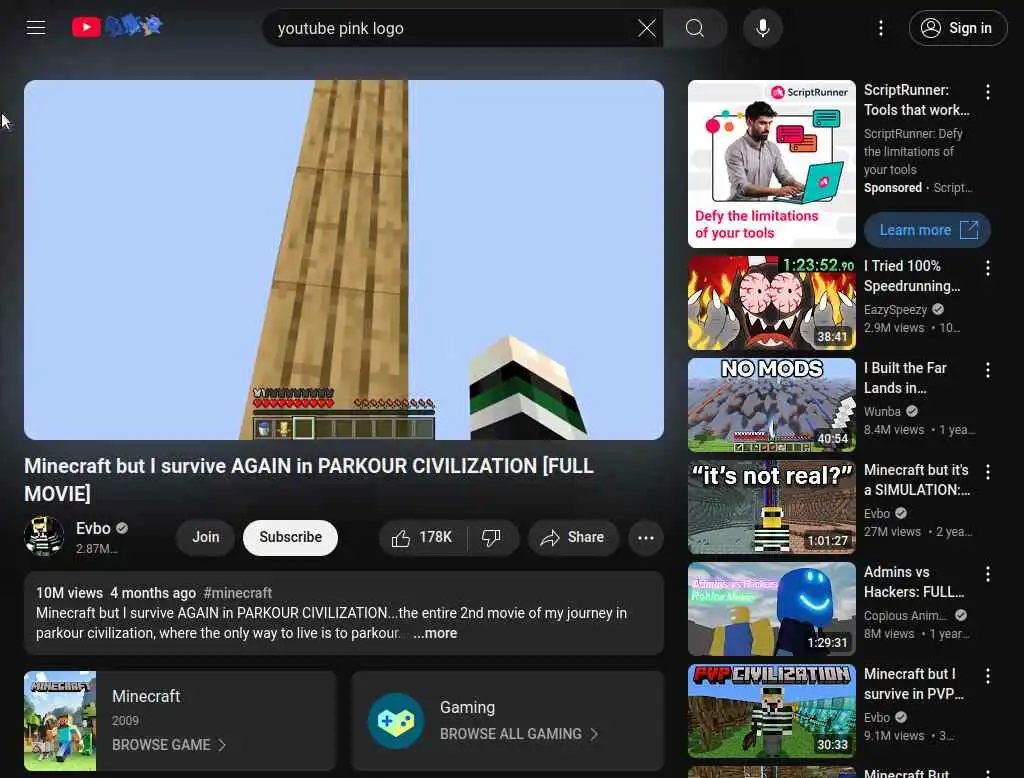Click the main video title text
This screenshot has height=778, width=1024.
coord(309,479)
